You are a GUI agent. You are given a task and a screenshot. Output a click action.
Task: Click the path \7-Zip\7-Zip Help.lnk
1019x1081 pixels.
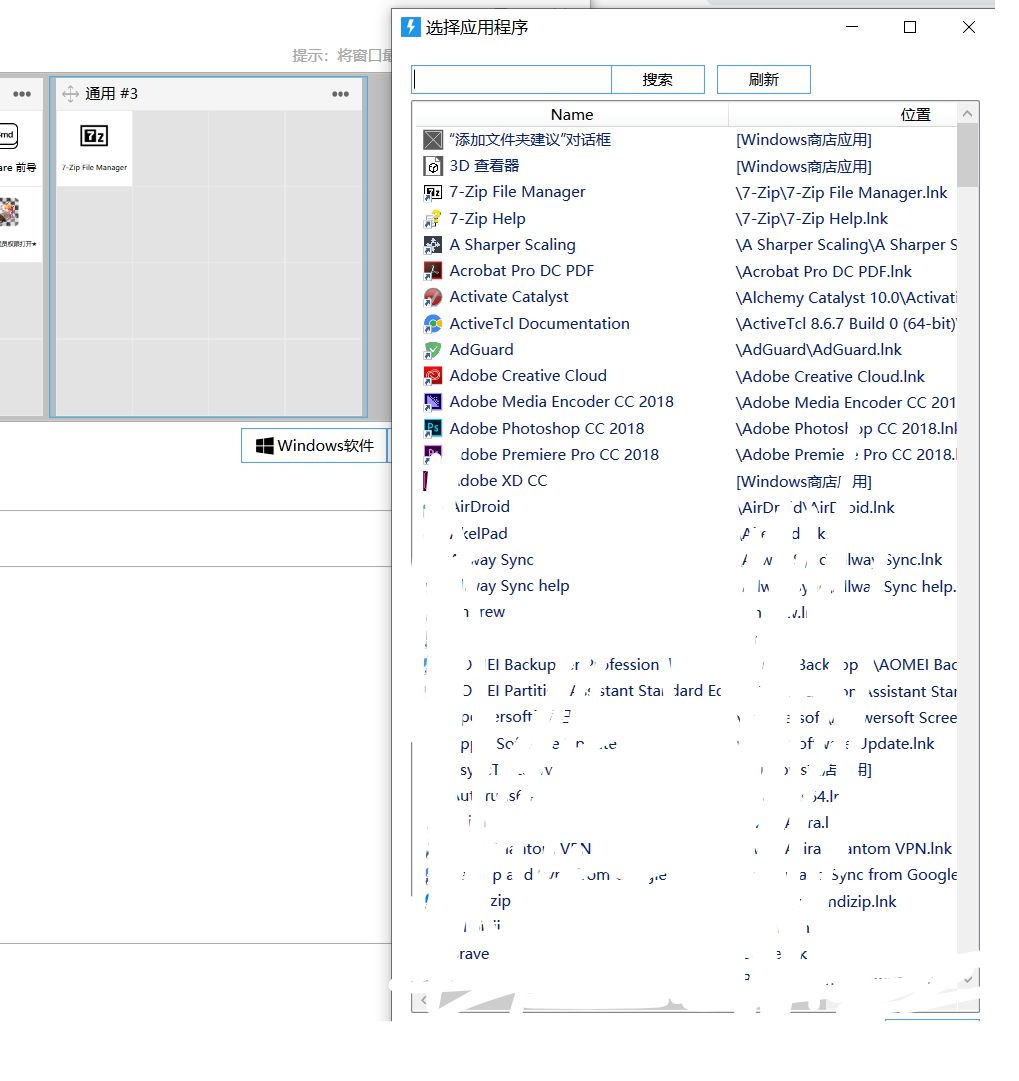(811, 219)
